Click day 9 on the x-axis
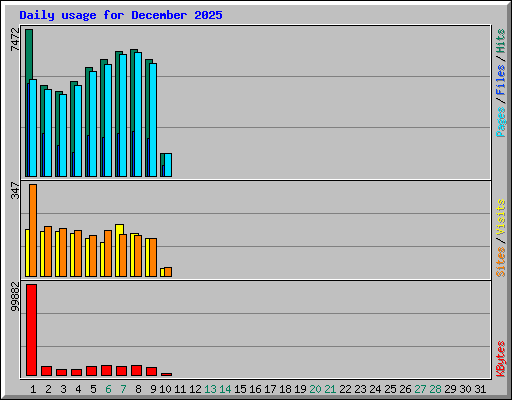 tap(153, 389)
